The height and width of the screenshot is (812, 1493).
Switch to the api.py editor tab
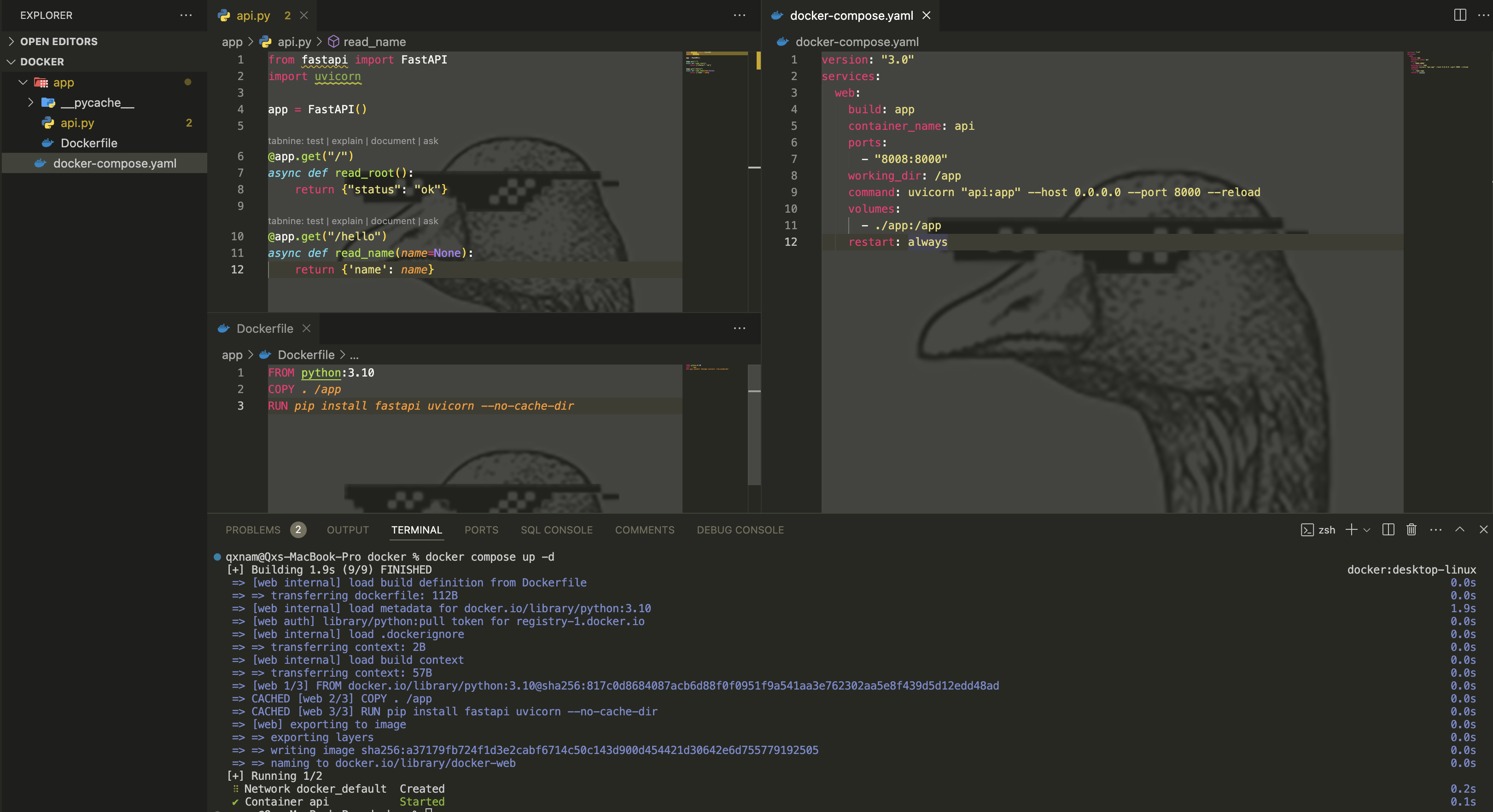[253, 16]
